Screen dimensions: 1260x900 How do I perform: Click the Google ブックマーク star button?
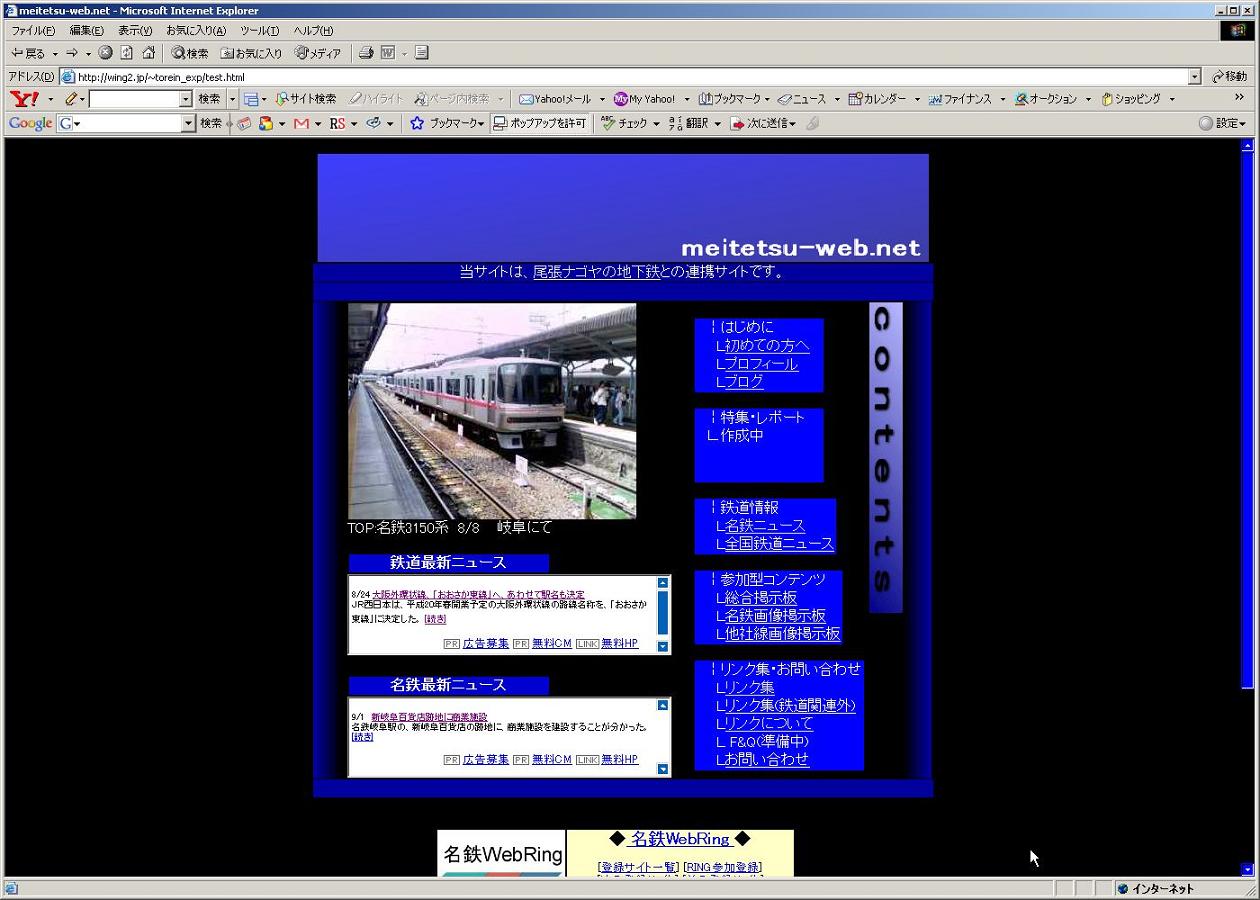click(445, 123)
